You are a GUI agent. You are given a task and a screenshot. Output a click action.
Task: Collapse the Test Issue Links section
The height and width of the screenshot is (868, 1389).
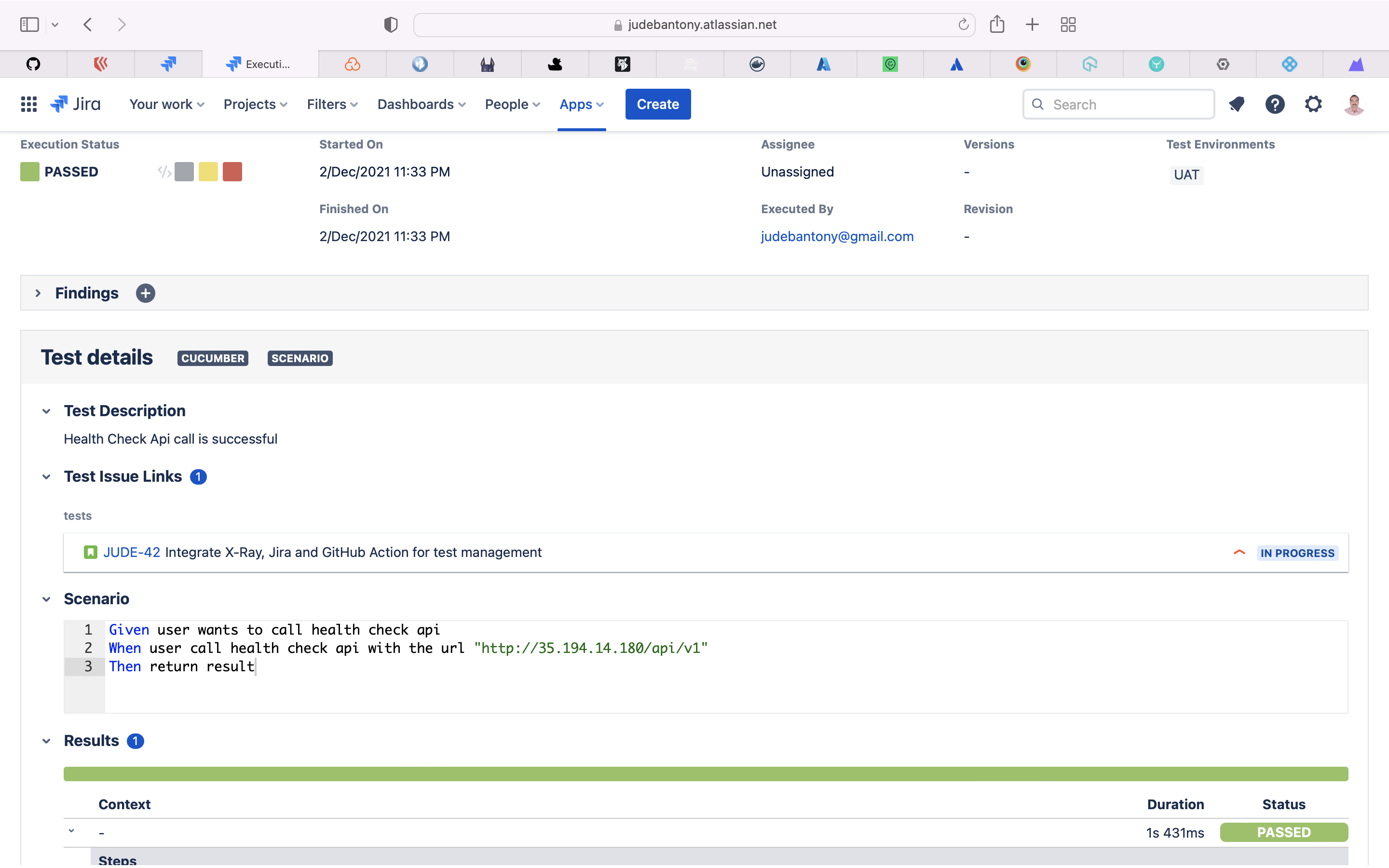[x=46, y=476]
